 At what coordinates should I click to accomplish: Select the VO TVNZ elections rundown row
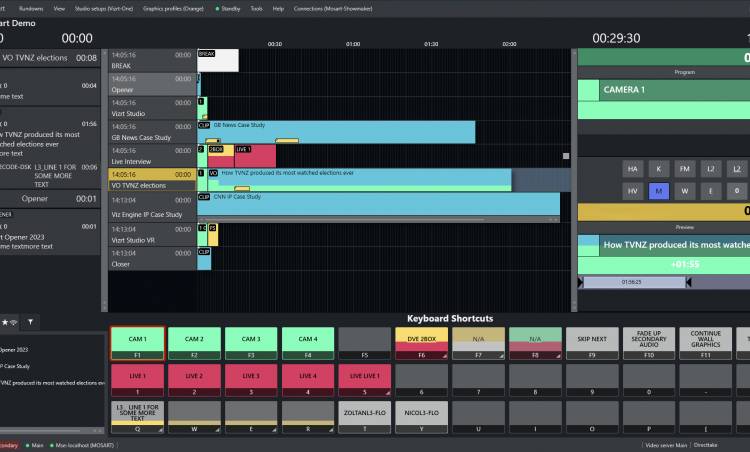tap(152, 180)
